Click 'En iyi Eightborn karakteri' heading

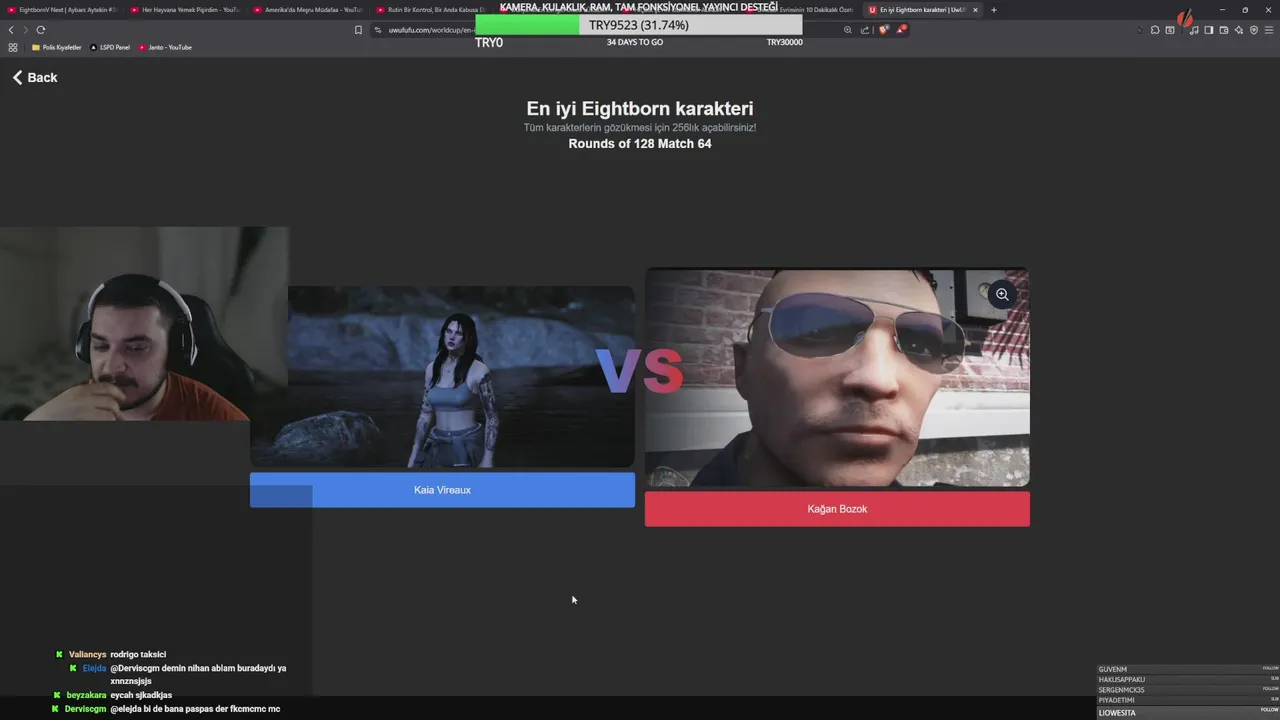[640, 109]
